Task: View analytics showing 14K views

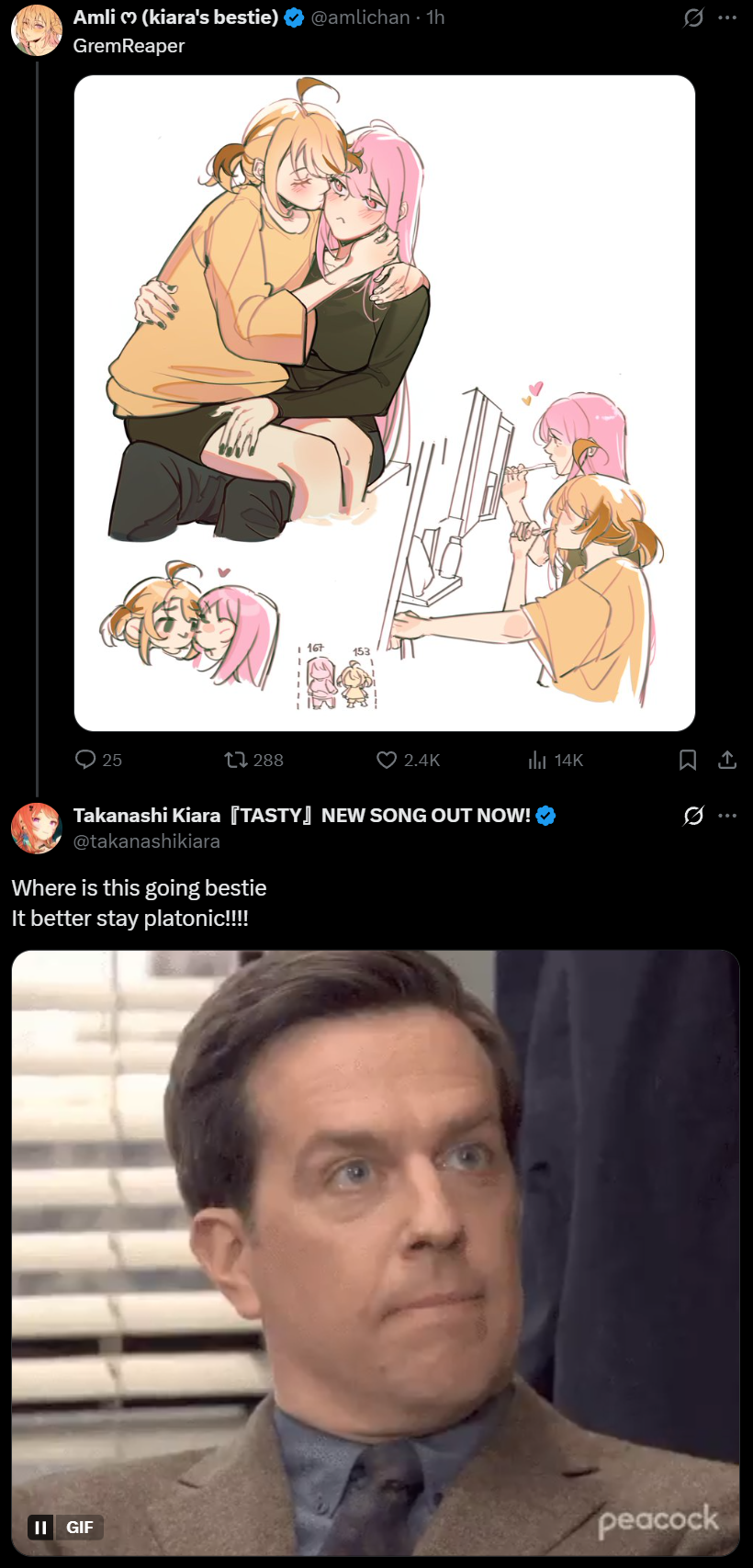Action: pos(556,760)
